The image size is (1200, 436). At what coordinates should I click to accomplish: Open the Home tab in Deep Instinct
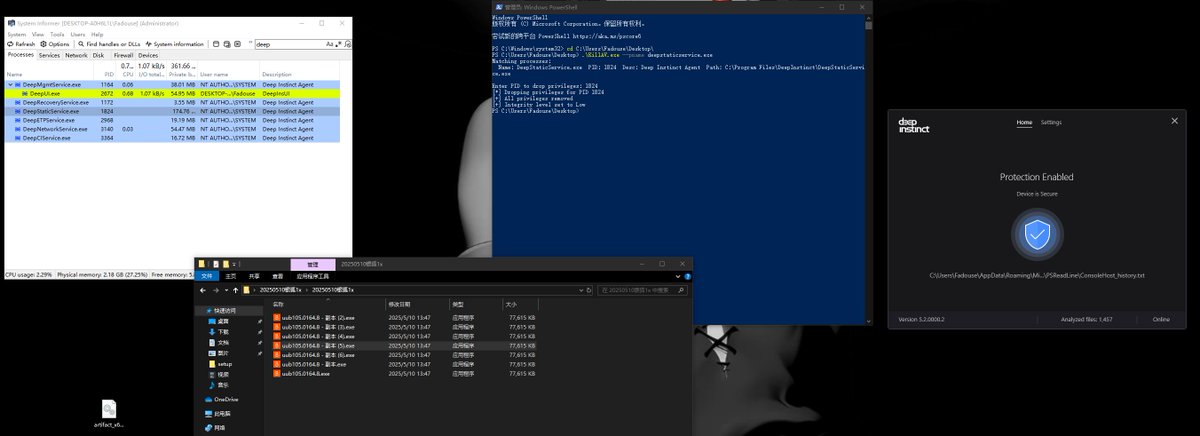[x=1024, y=122]
